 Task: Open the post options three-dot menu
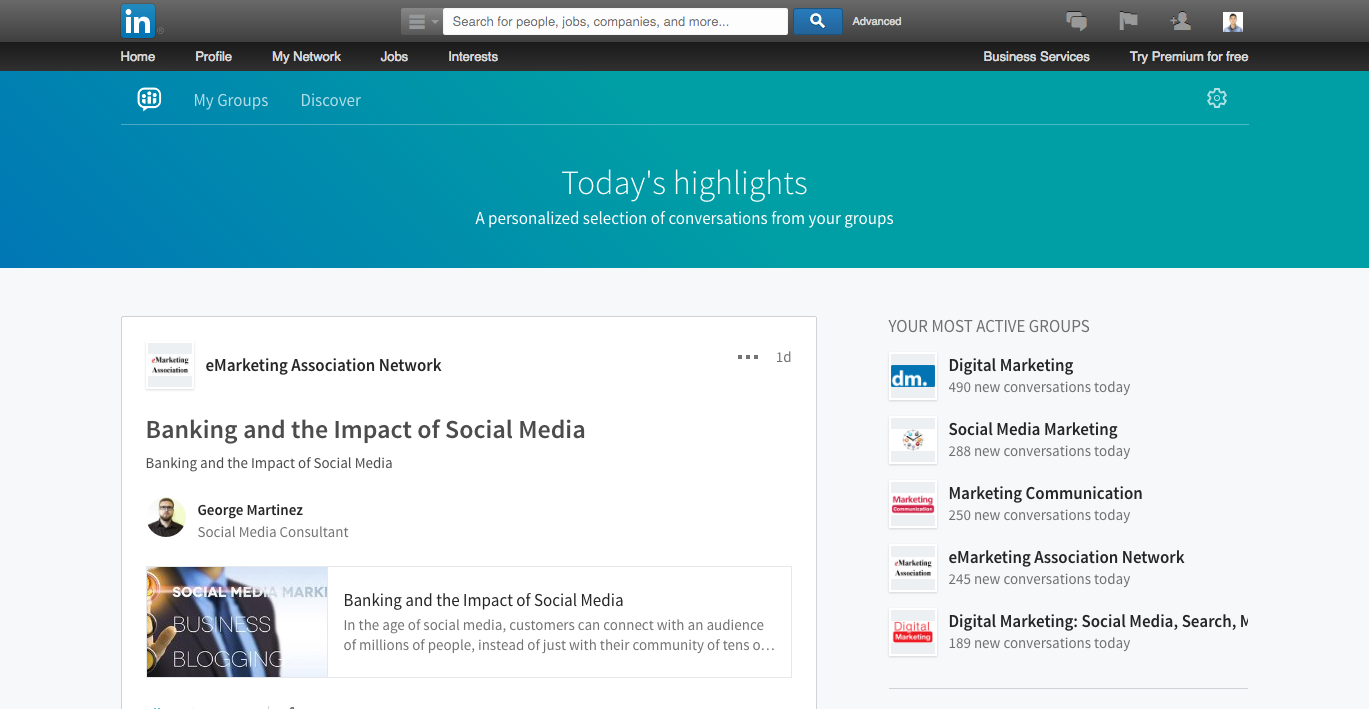(748, 357)
